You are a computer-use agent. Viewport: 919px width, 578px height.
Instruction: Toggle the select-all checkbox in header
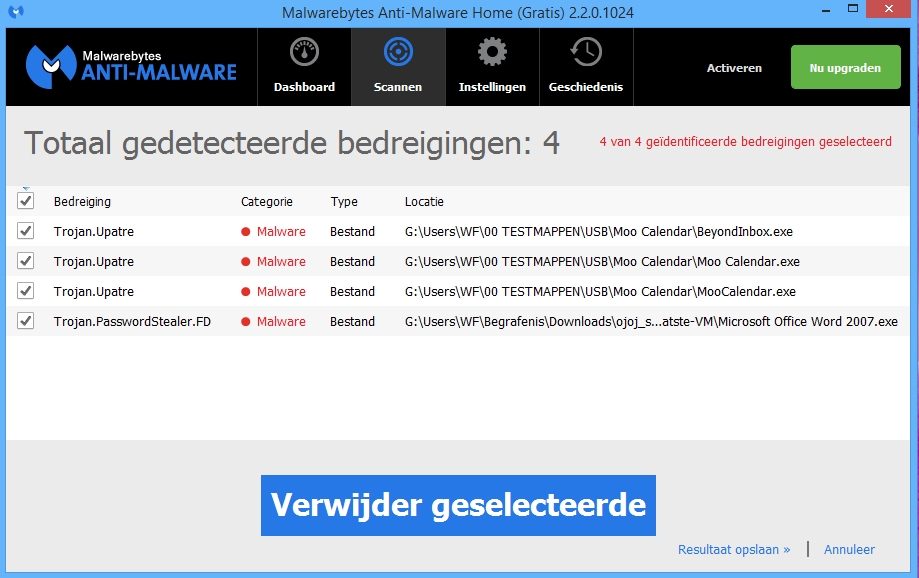pyautogui.click(x=25, y=200)
